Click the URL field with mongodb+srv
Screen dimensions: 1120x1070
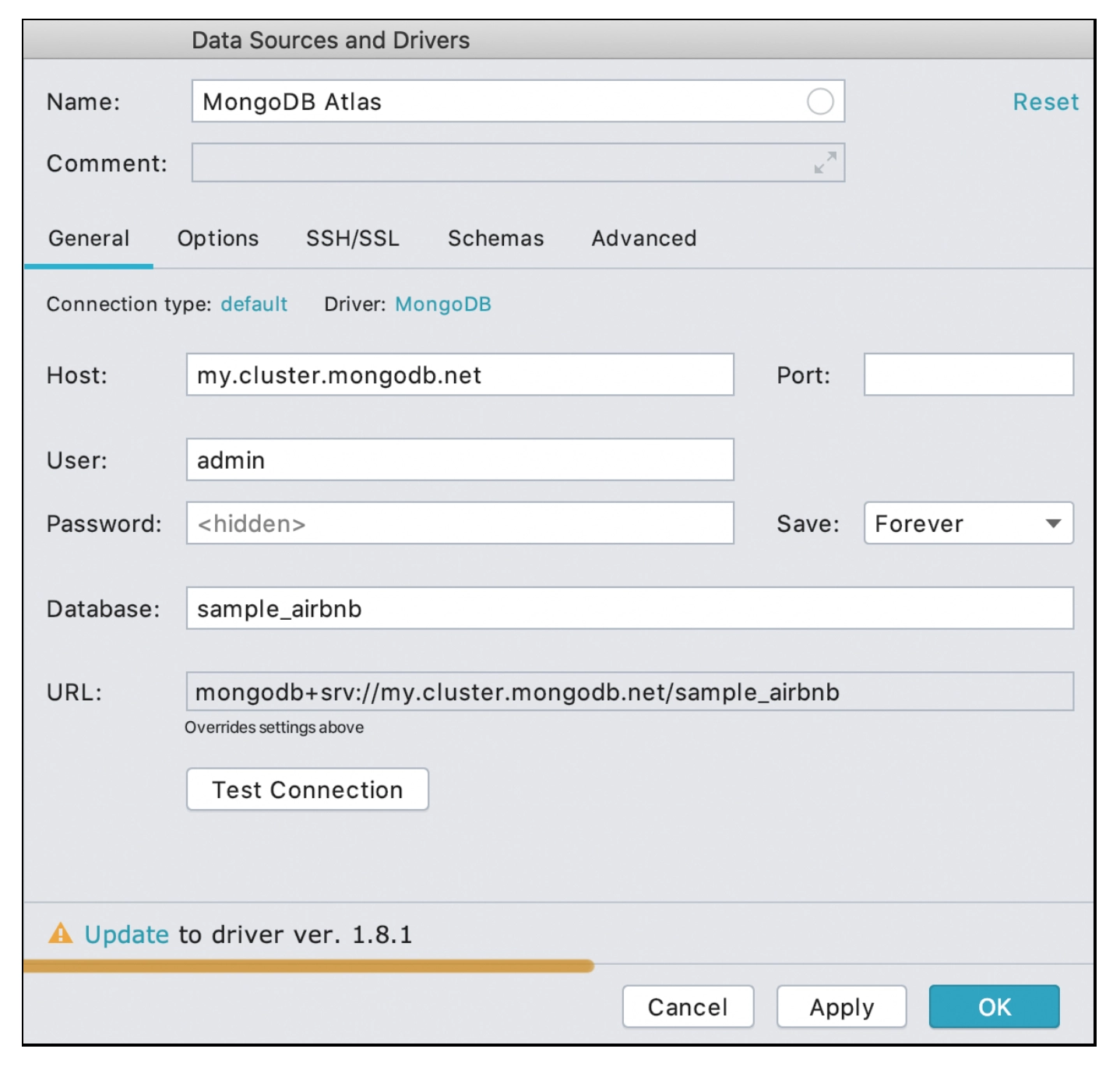(x=629, y=692)
